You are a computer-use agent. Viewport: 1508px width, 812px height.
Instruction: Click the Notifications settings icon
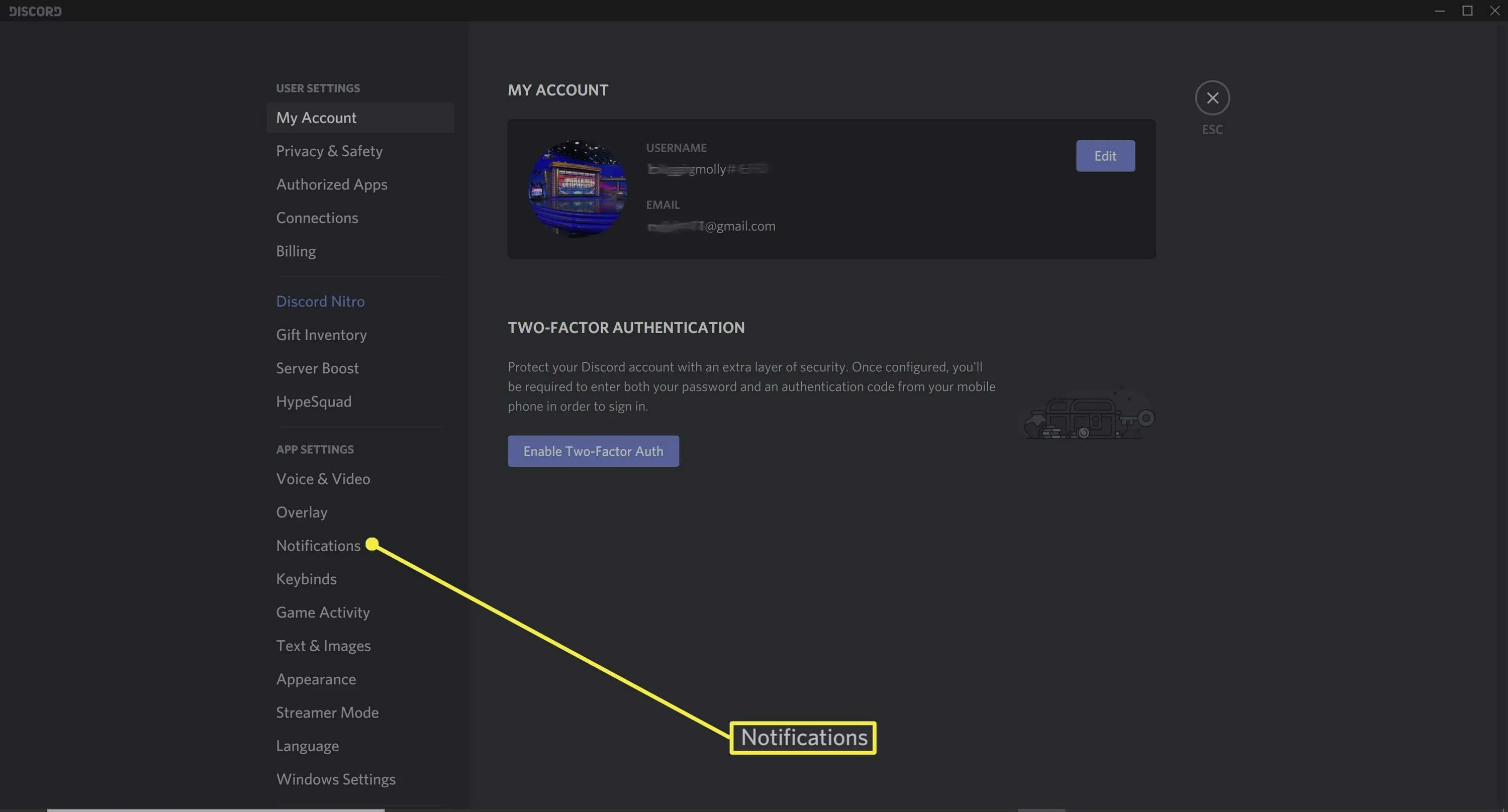click(x=318, y=544)
